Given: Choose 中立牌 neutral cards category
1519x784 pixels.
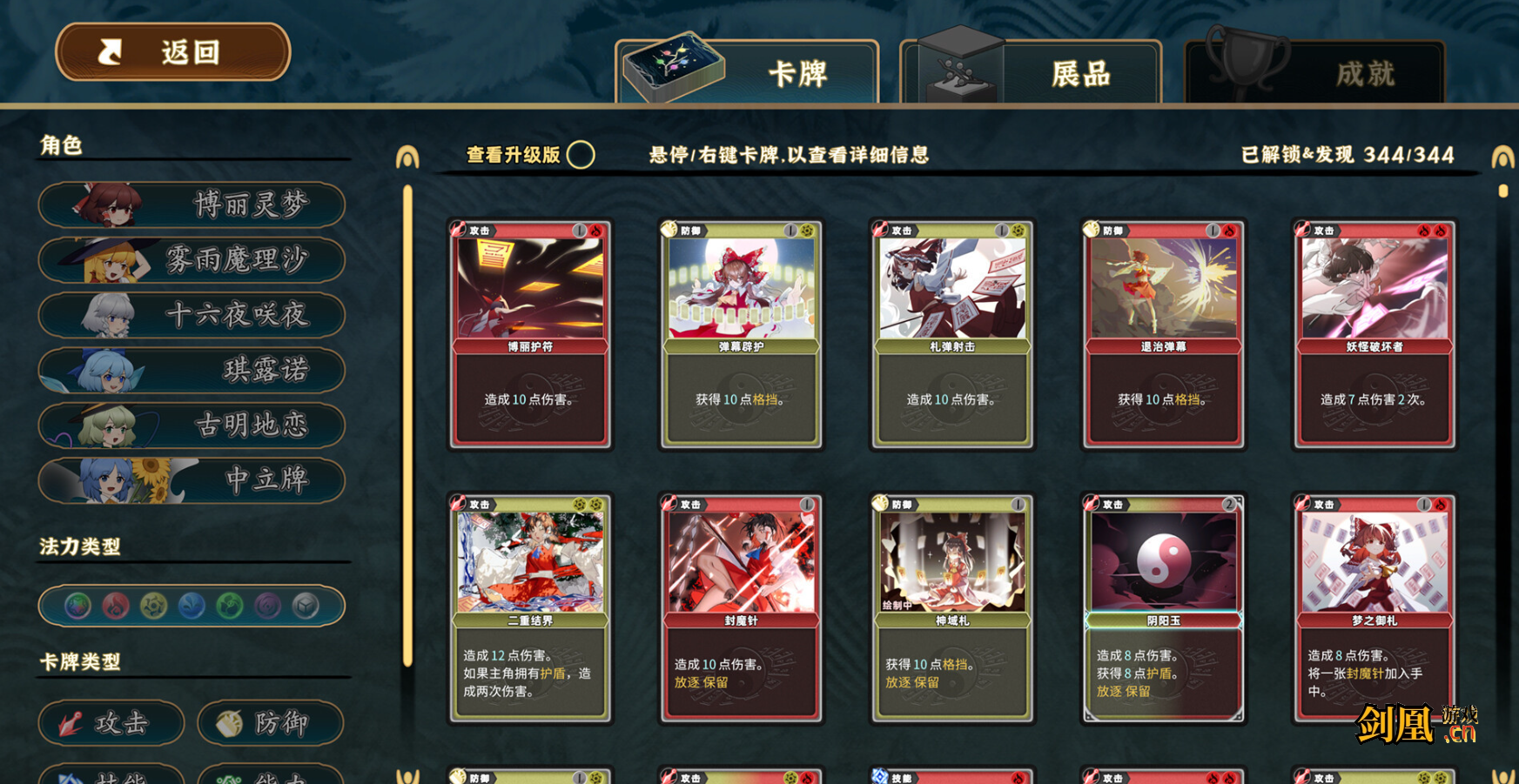Looking at the screenshot, I should 192,479.
